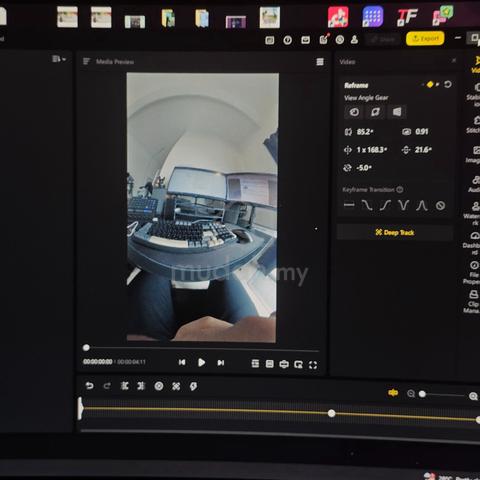Select the third View Angle Gear preset
The height and width of the screenshot is (480, 480).
click(x=397, y=112)
